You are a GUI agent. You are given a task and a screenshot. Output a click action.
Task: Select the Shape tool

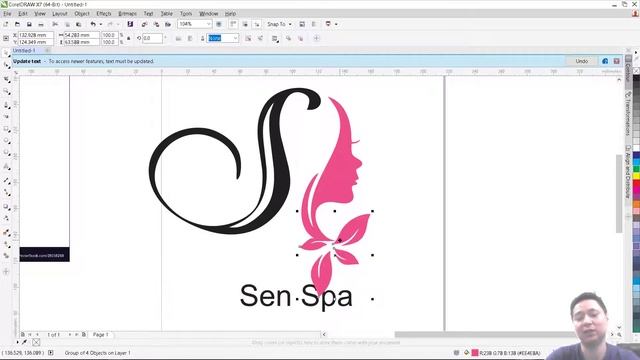pyautogui.click(x=6, y=65)
